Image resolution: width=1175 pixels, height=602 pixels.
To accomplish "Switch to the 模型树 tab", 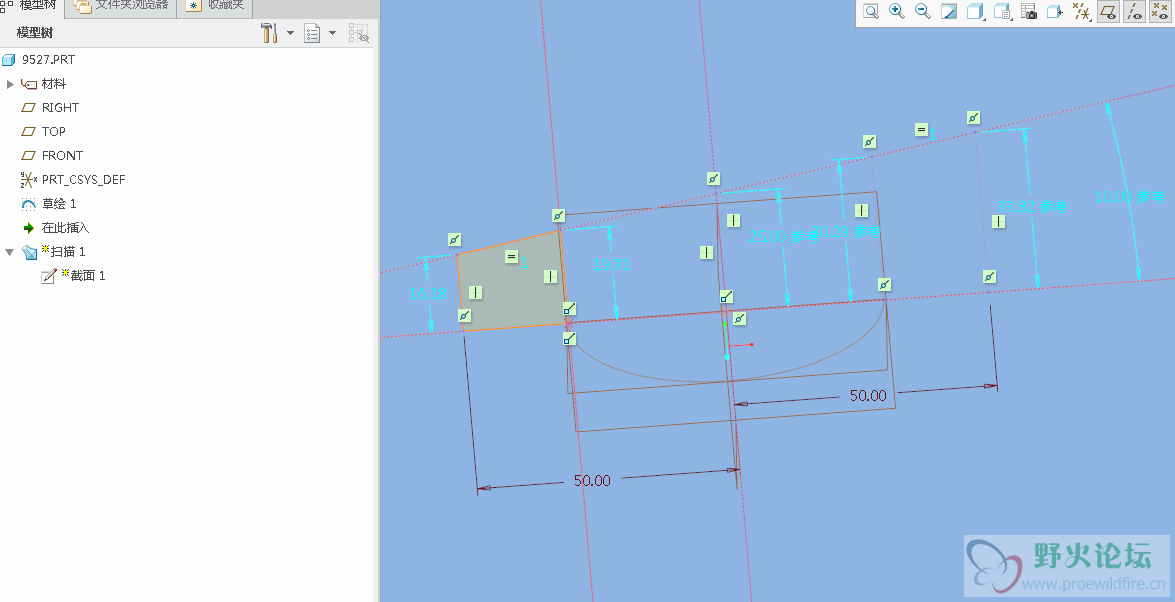I will [x=32, y=6].
